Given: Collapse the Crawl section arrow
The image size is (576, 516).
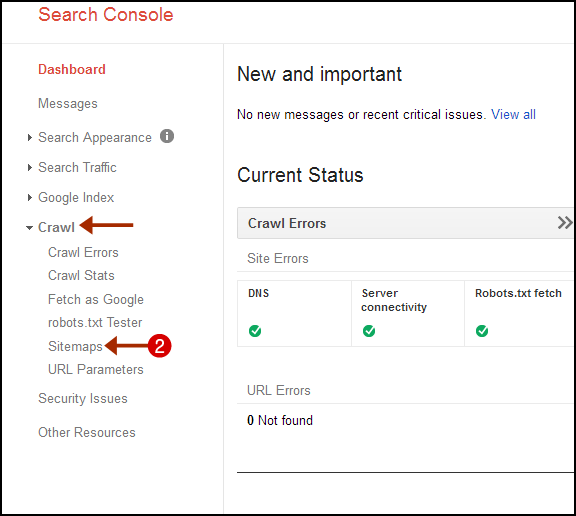Looking at the screenshot, I should click(x=29, y=228).
